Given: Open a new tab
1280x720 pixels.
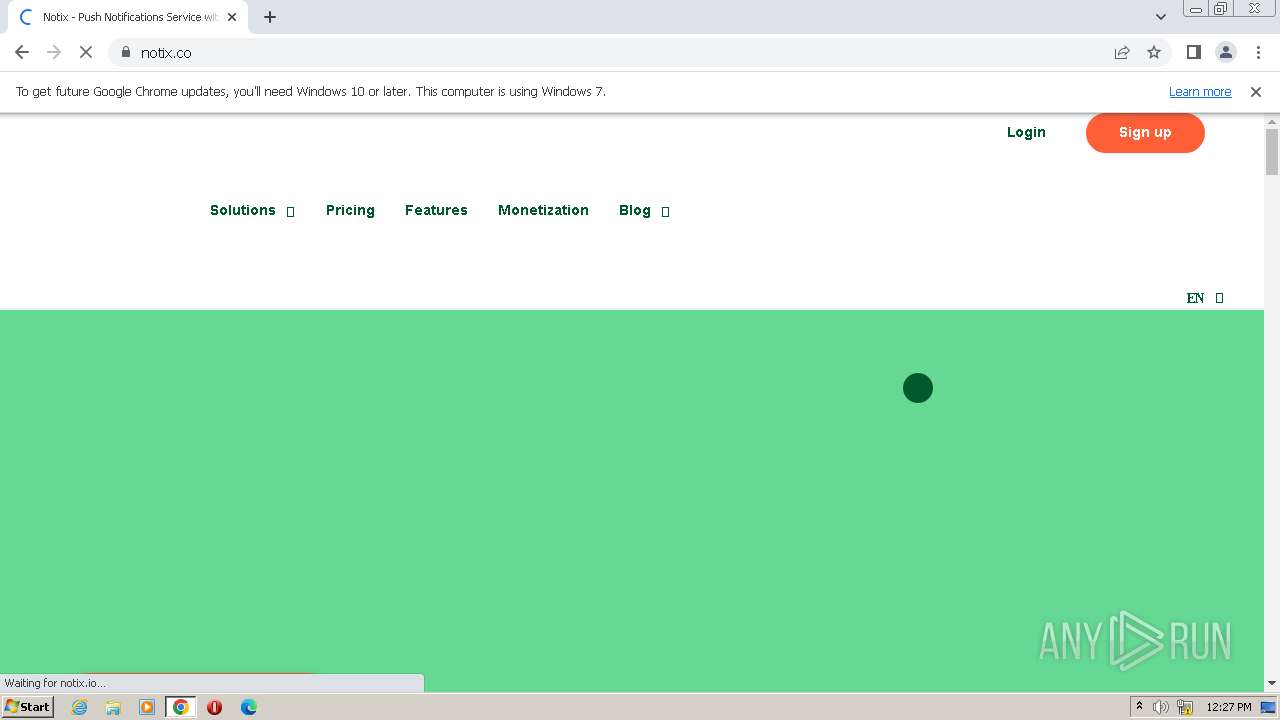Looking at the screenshot, I should [x=270, y=17].
